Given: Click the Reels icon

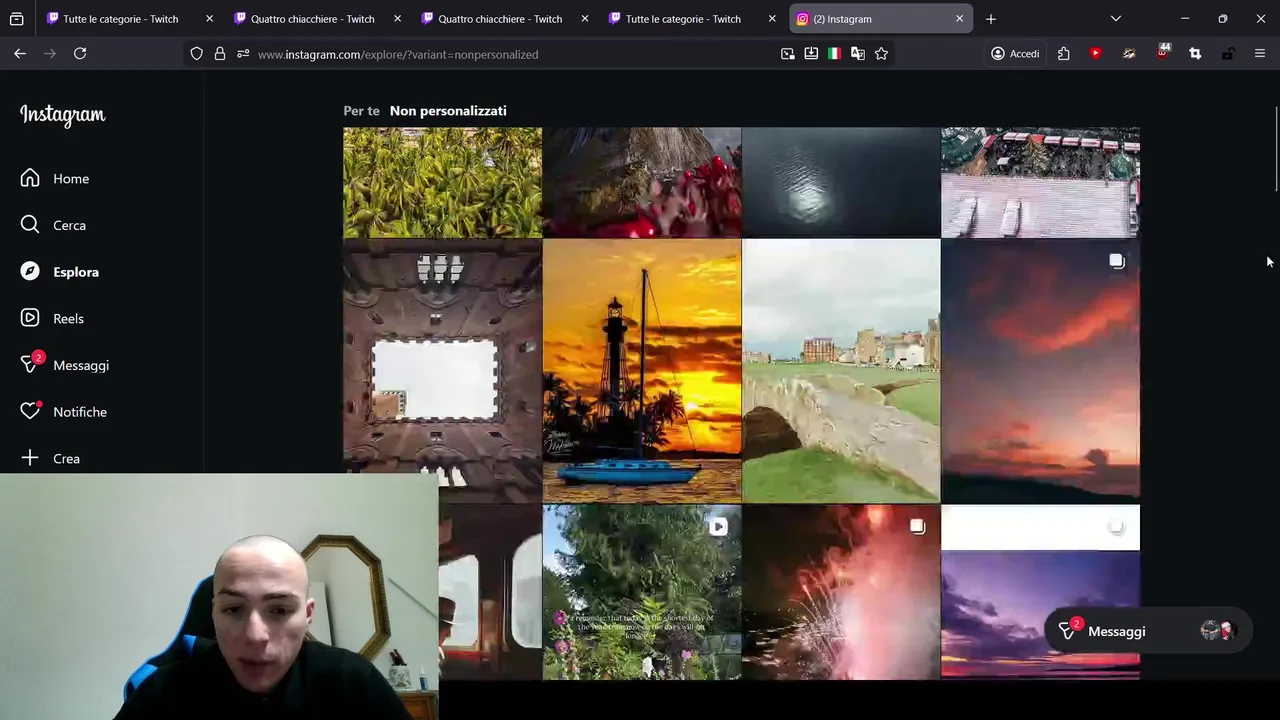Looking at the screenshot, I should [30, 319].
